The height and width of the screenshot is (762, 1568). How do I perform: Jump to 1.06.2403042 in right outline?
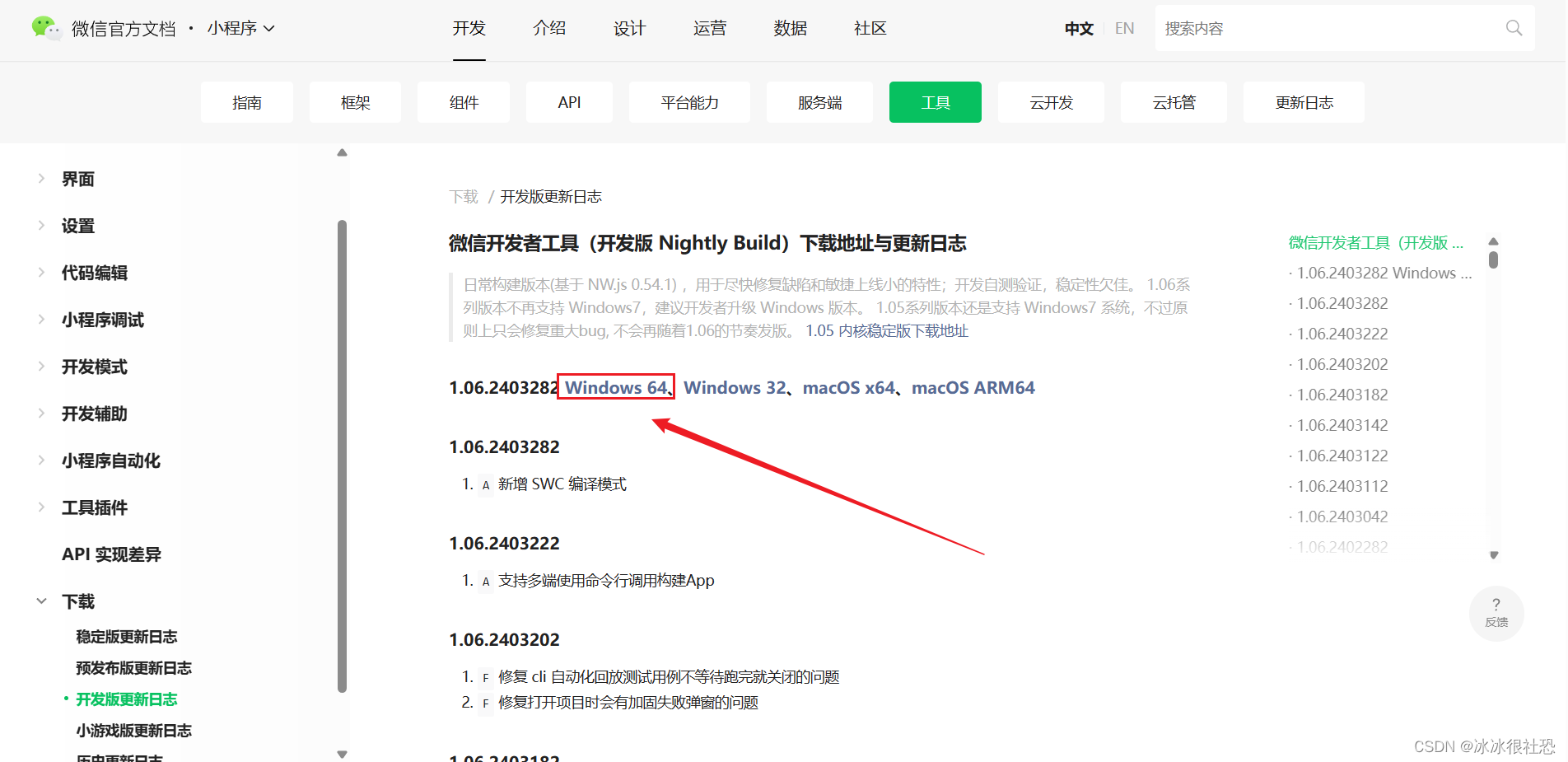1342,517
